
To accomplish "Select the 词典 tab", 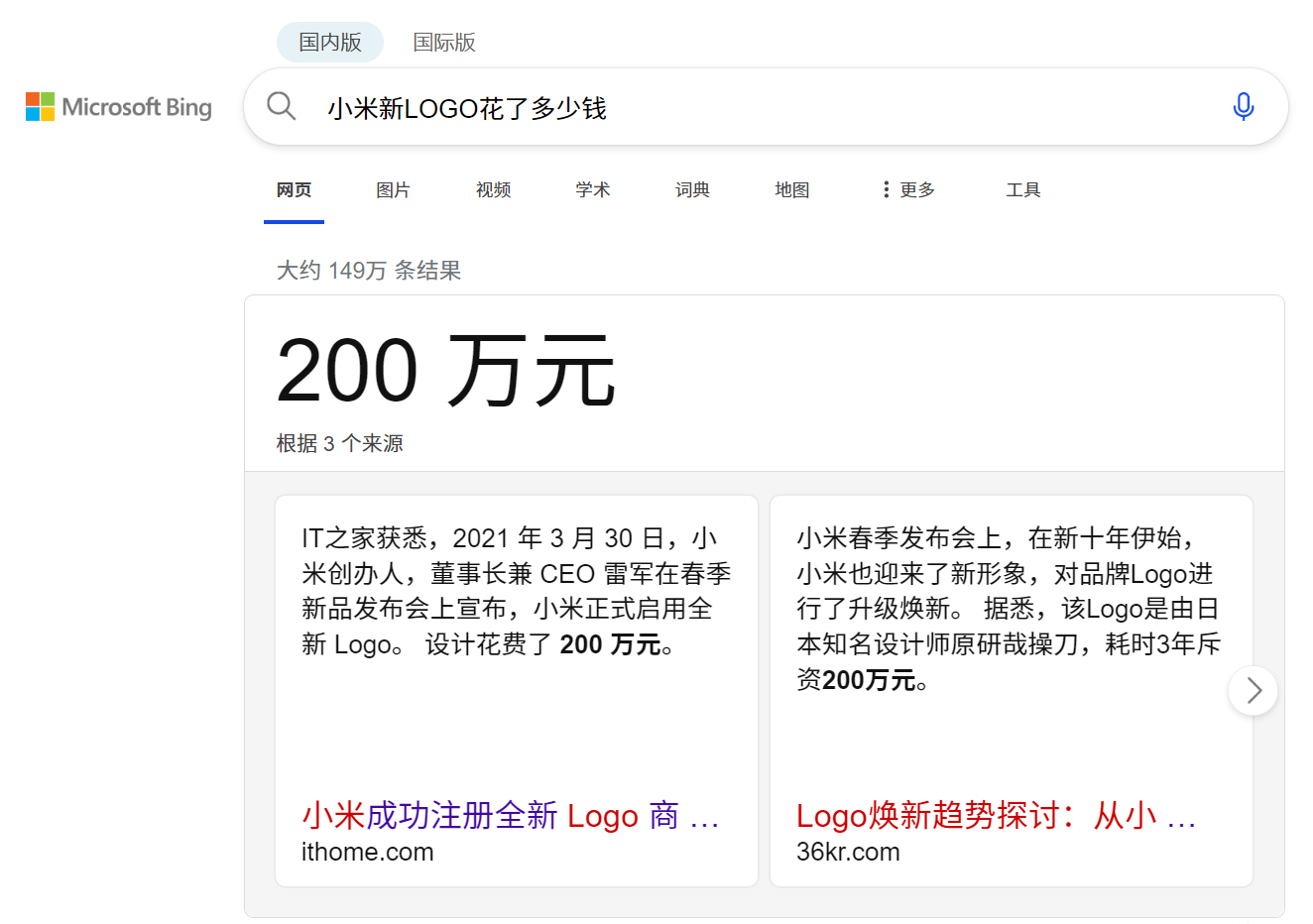I will tap(692, 189).
